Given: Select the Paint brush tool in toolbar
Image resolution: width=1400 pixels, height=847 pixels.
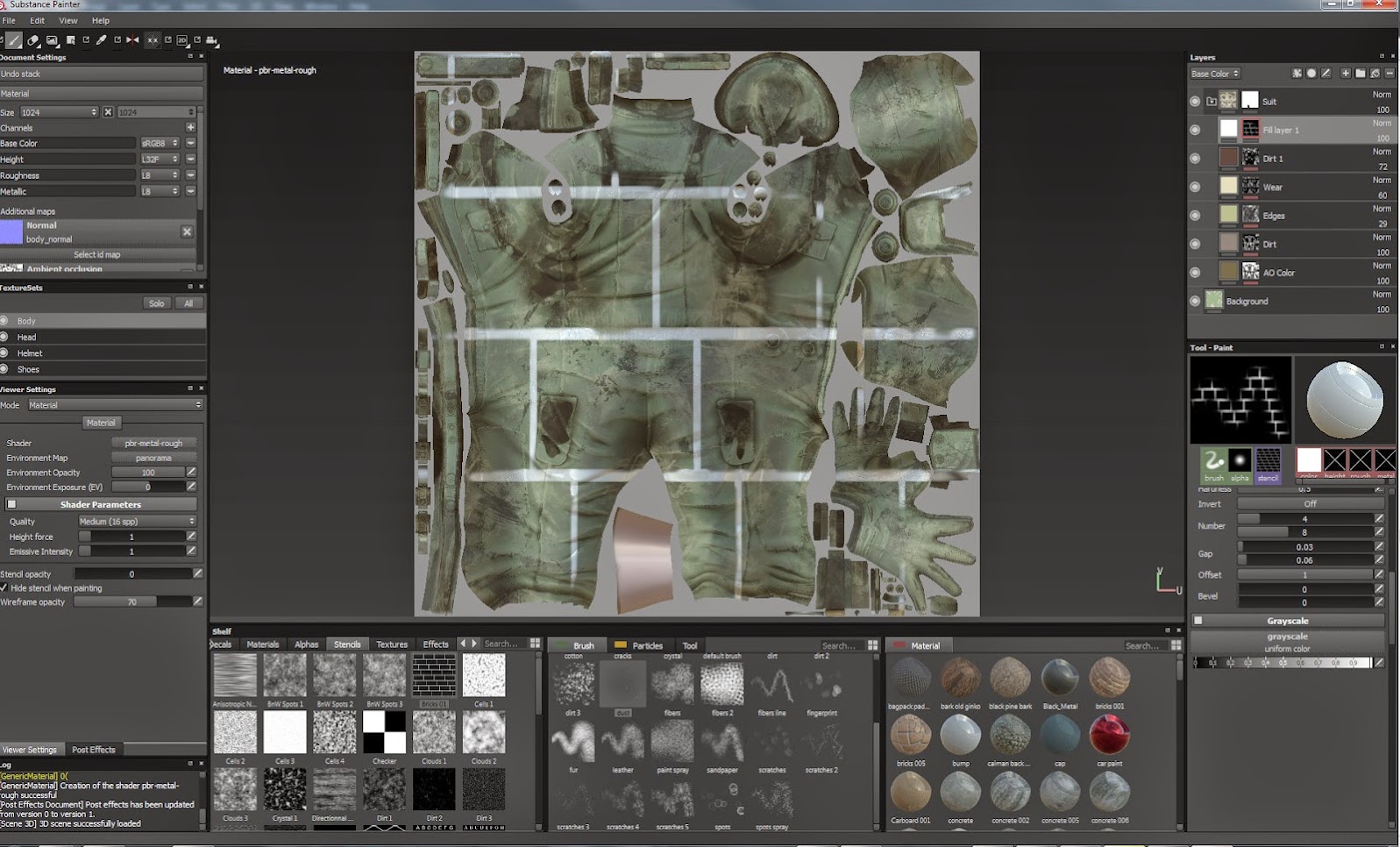Looking at the screenshot, I should pos(14,40).
